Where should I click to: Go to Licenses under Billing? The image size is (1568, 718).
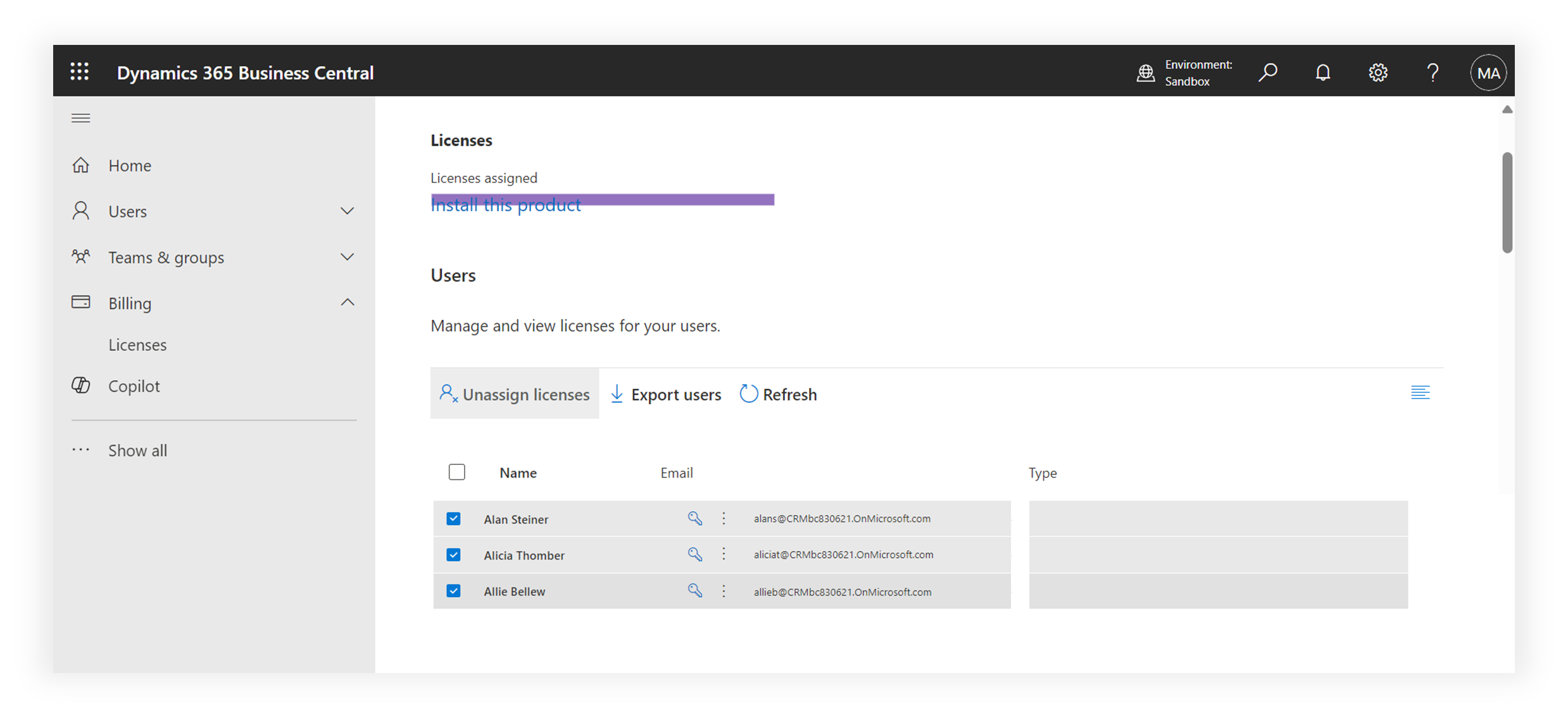click(137, 345)
